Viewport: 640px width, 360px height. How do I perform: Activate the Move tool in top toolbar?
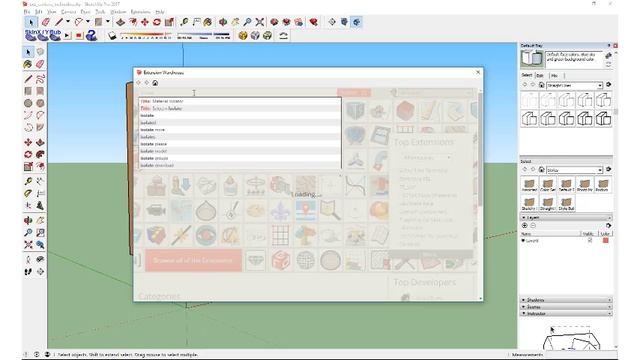pyautogui.click(x=144, y=22)
